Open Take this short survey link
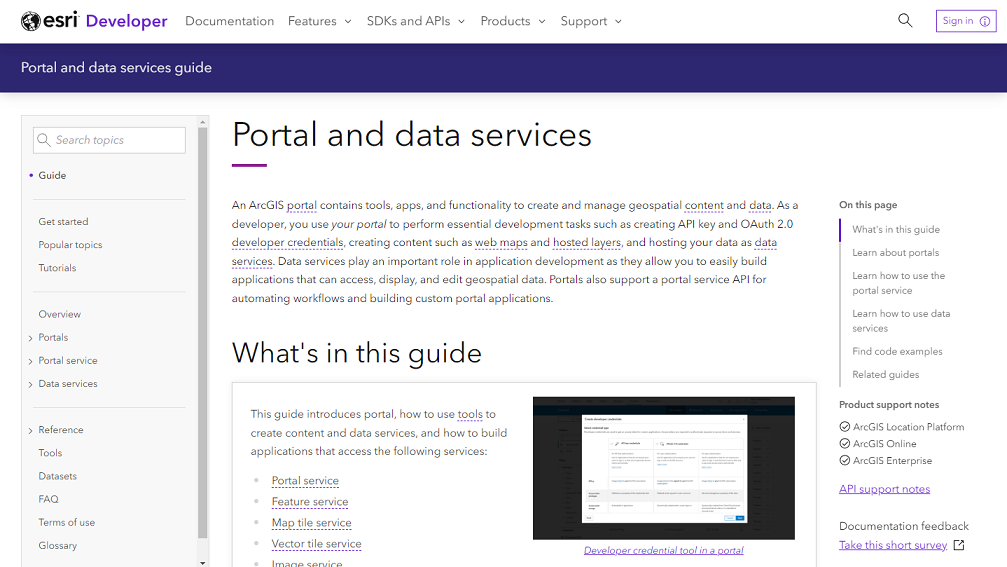The height and width of the screenshot is (567, 1007). tap(893, 545)
